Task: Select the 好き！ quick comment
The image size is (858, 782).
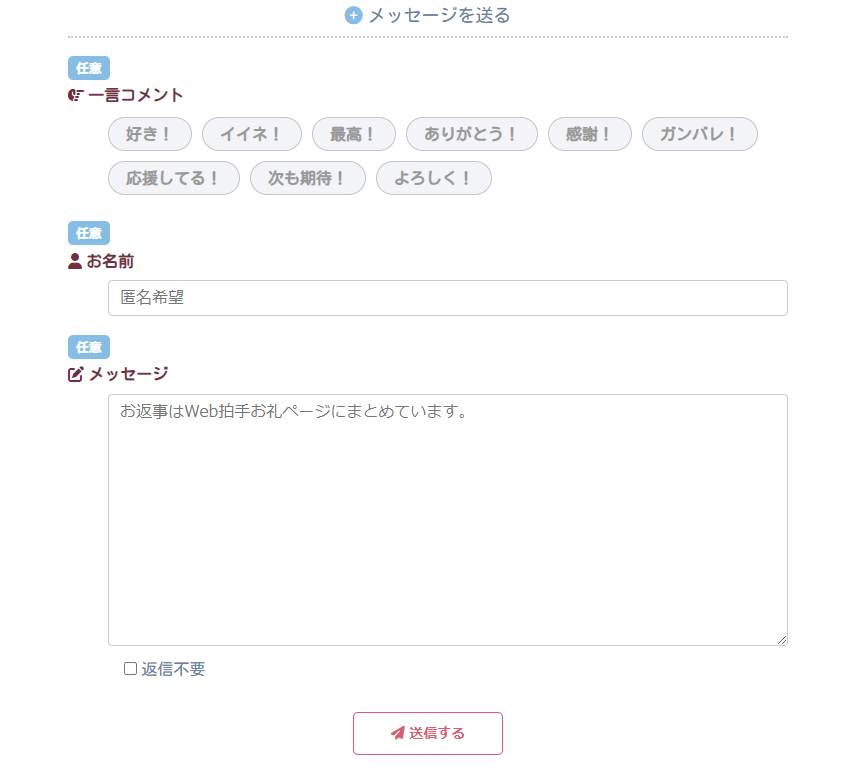Action: [150, 134]
